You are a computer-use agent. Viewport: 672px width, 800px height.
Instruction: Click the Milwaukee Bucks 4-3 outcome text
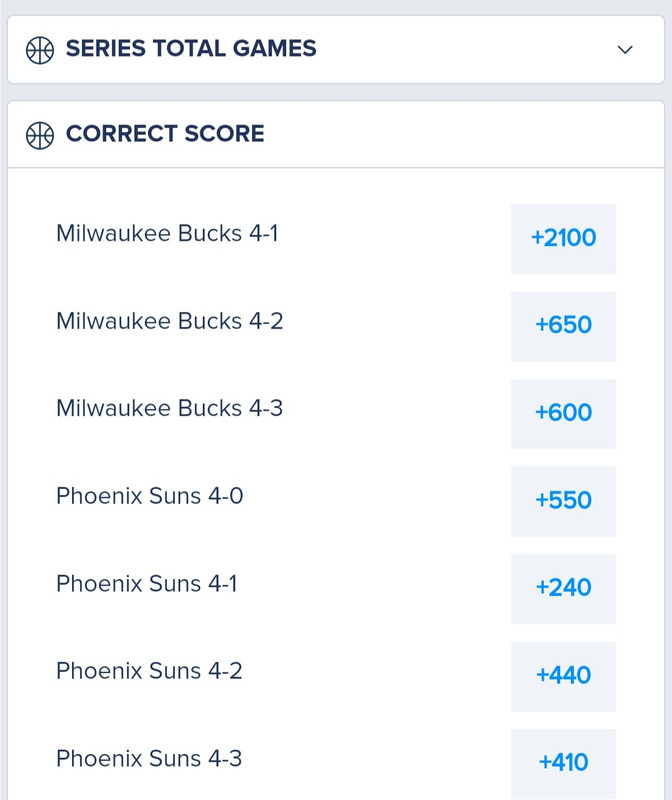[169, 409]
